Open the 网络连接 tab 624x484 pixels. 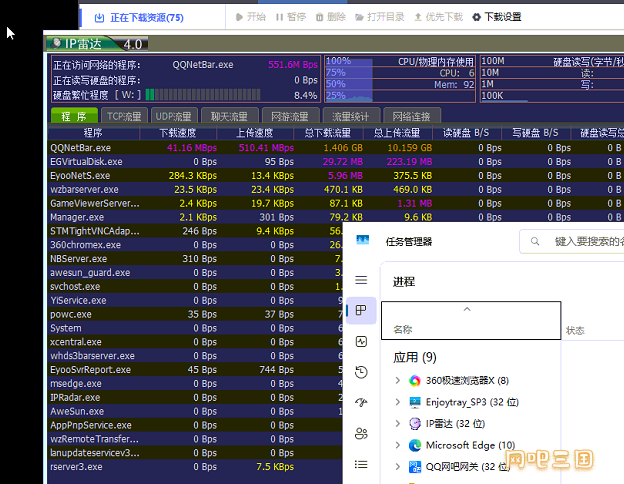tap(412, 116)
